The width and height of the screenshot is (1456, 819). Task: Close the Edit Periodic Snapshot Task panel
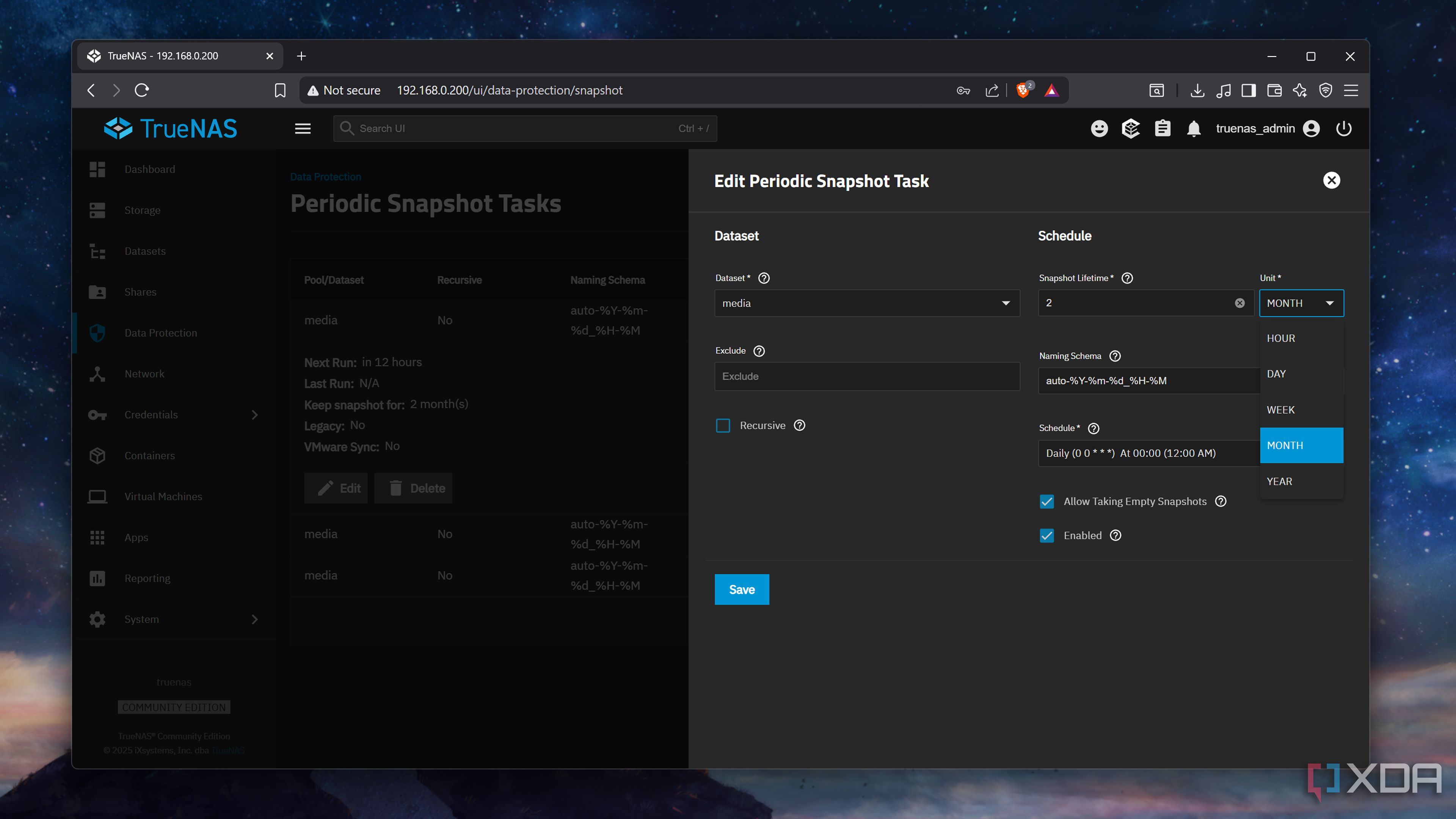click(x=1331, y=180)
